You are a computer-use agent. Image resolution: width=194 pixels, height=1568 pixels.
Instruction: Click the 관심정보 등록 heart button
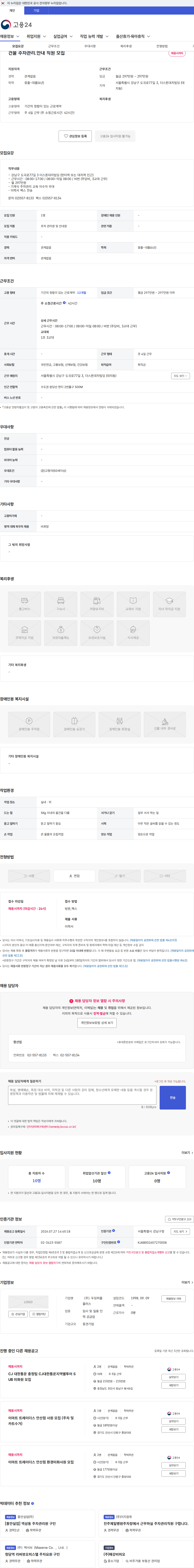click(x=75, y=136)
